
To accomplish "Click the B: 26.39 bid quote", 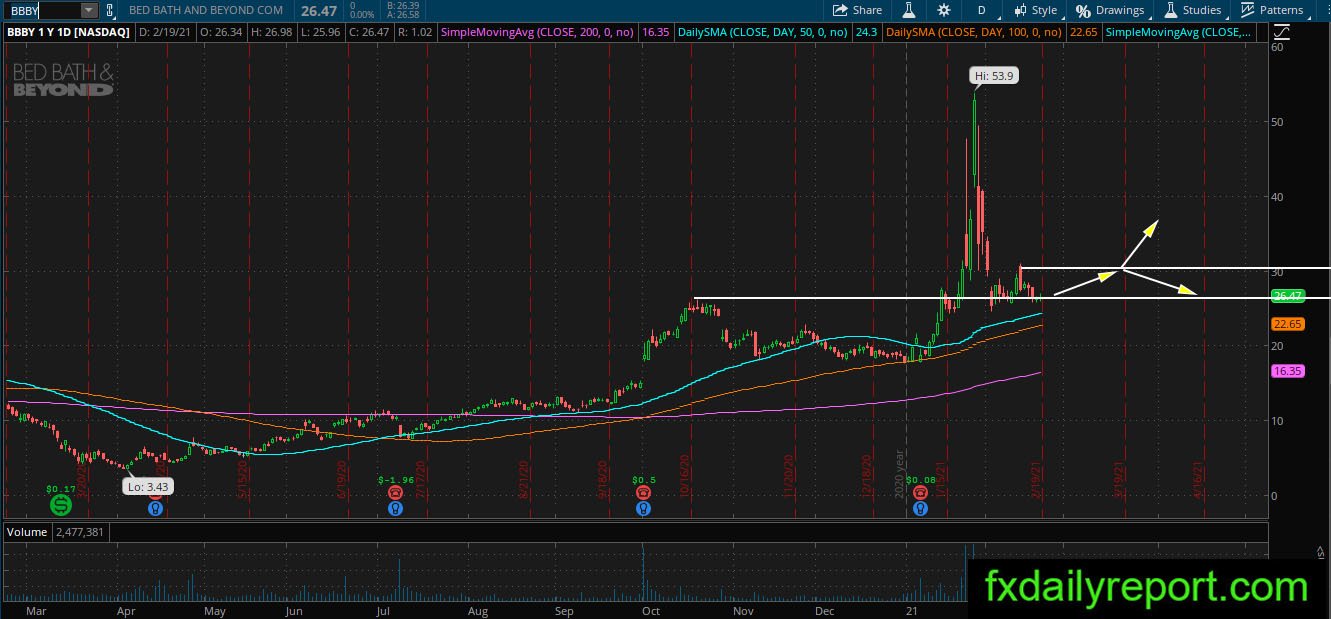I will coord(401,6).
